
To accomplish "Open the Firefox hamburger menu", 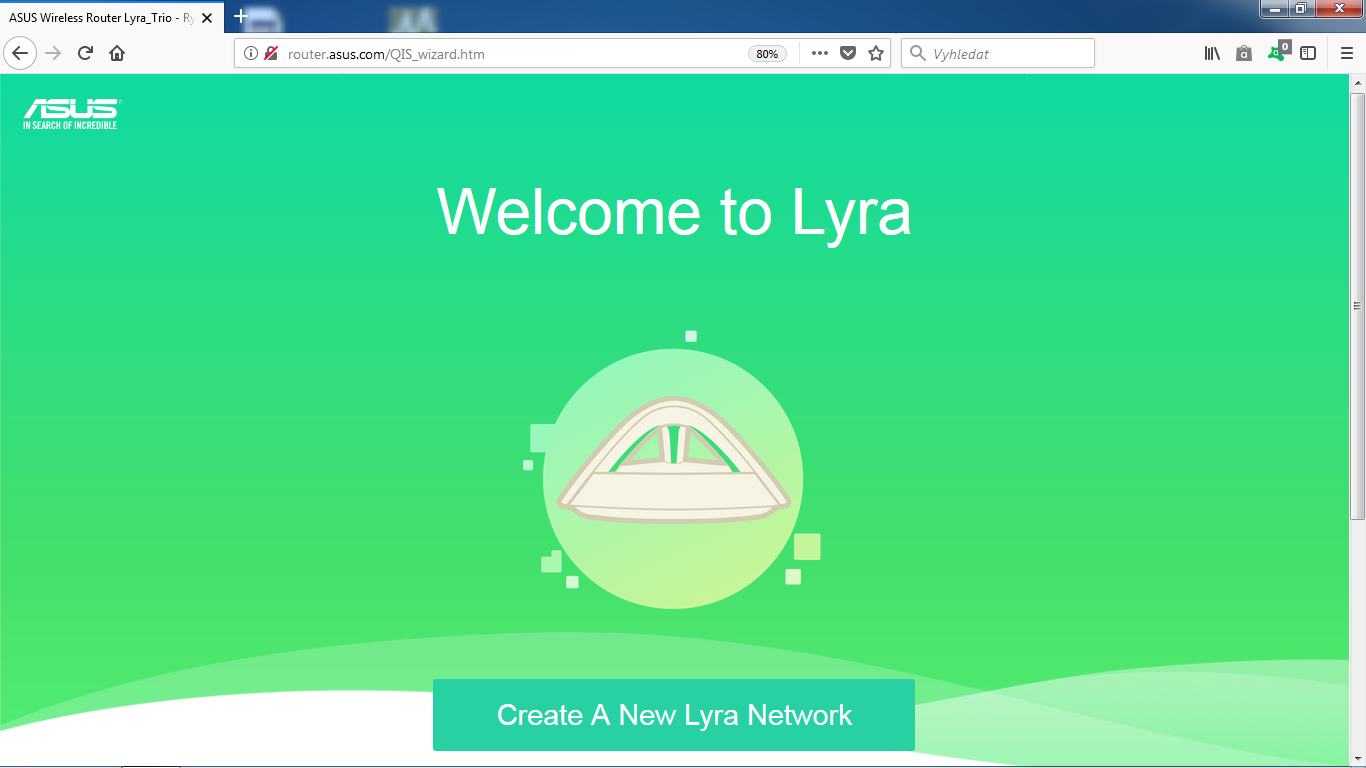I will [1347, 53].
